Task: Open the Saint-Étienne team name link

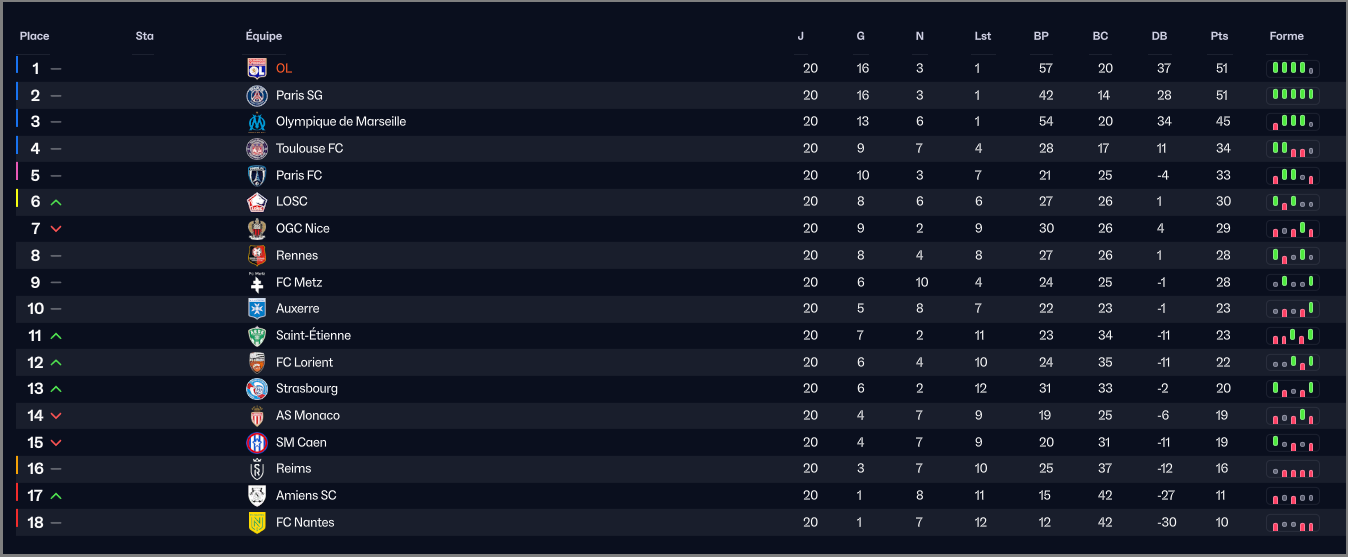Action: coord(314,335)
